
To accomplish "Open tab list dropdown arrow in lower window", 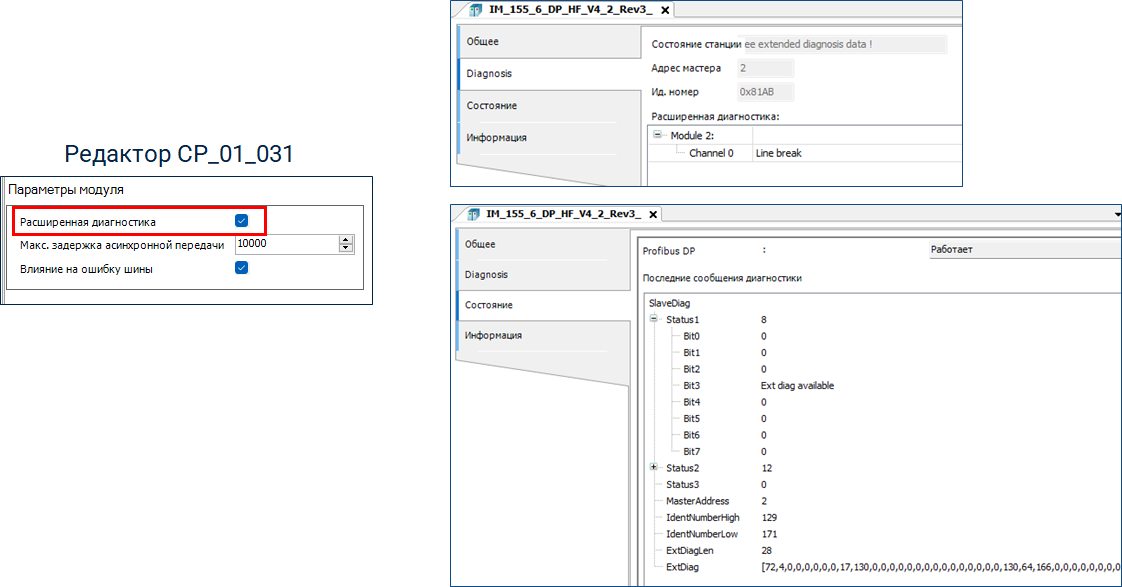I will click(1117, 214).
